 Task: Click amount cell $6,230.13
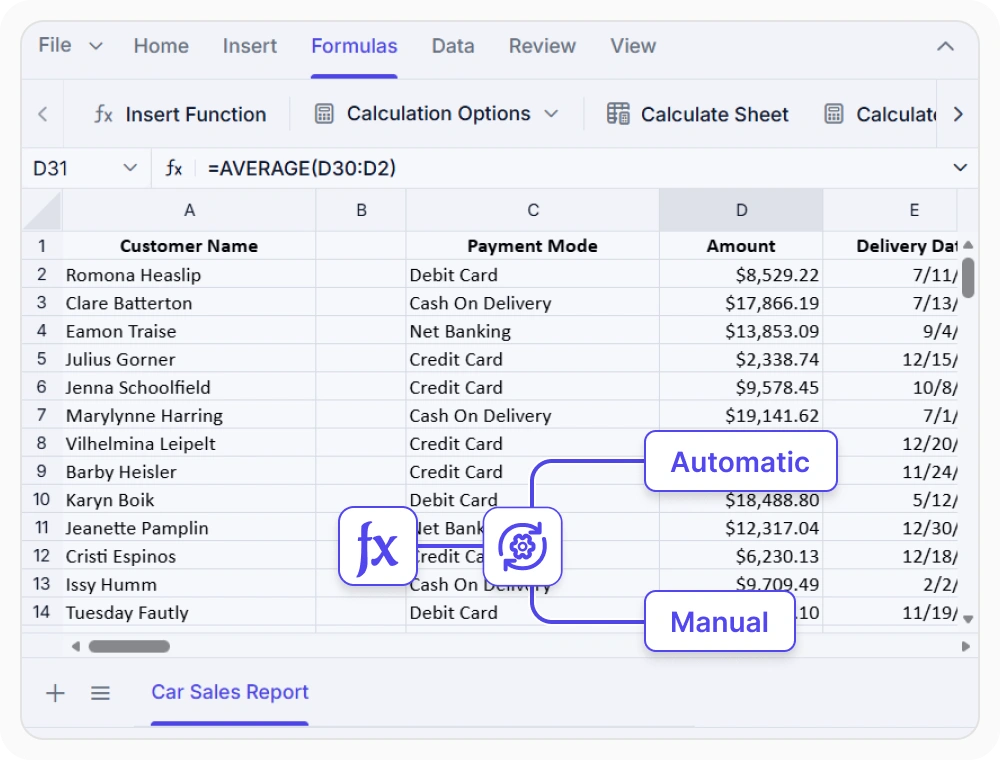pos(741,556)
